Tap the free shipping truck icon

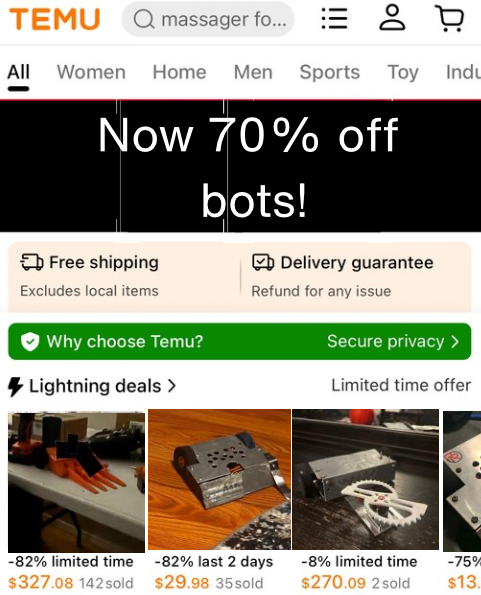pyautogui.click(x=31, y=262)
